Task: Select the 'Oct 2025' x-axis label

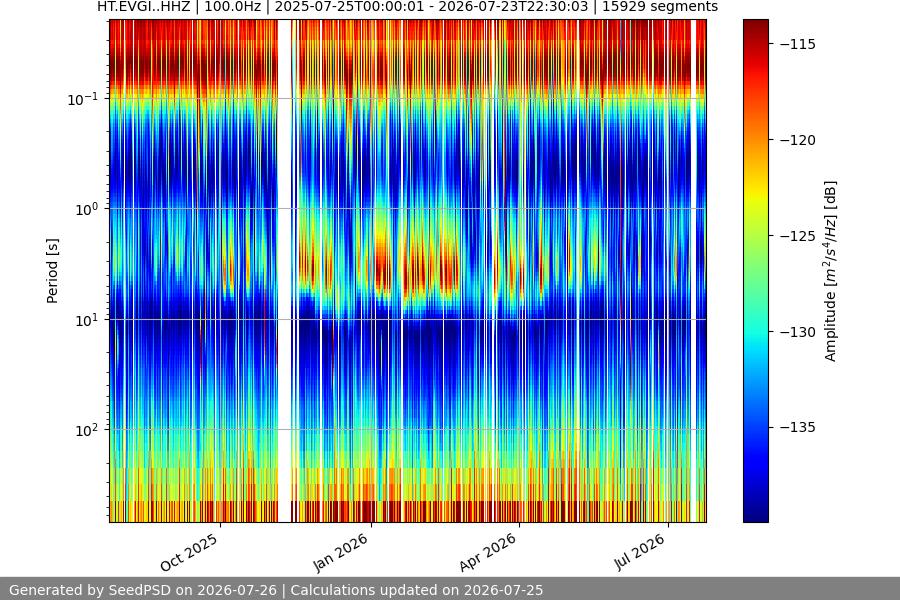Action: coord(189,552)
